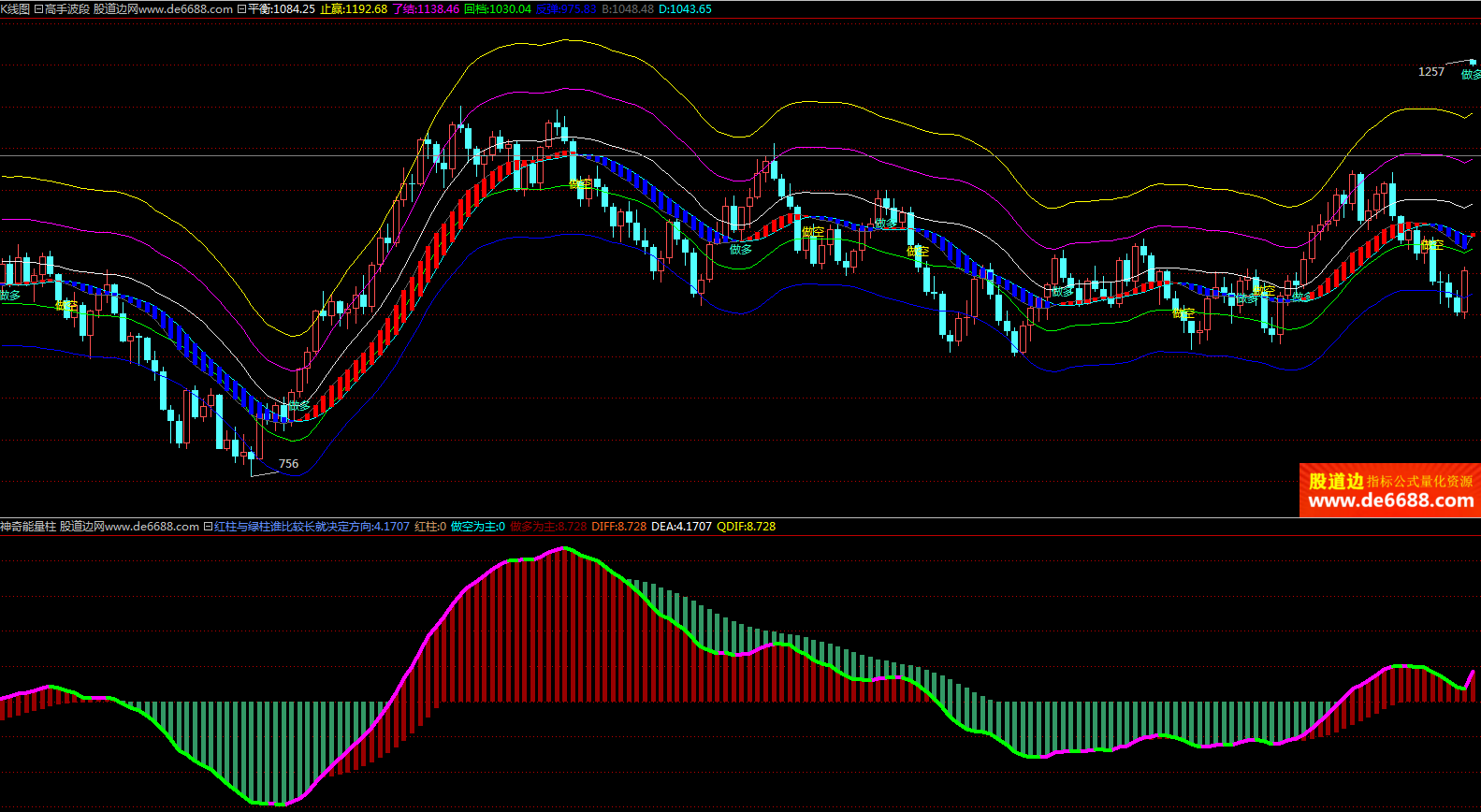Click 红柱与绿柱谁比较长就决定方向:4.1707 text

[312, 527]
